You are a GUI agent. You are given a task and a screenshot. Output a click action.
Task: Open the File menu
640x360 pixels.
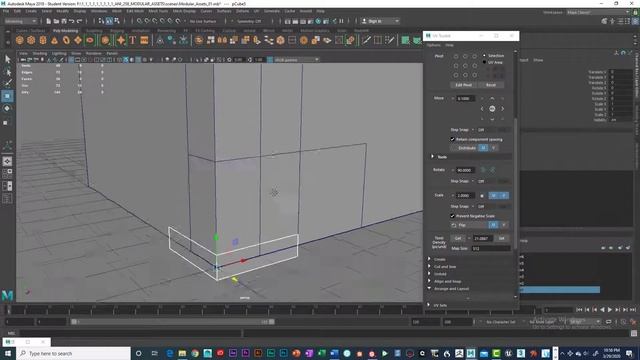coord(6,11)
